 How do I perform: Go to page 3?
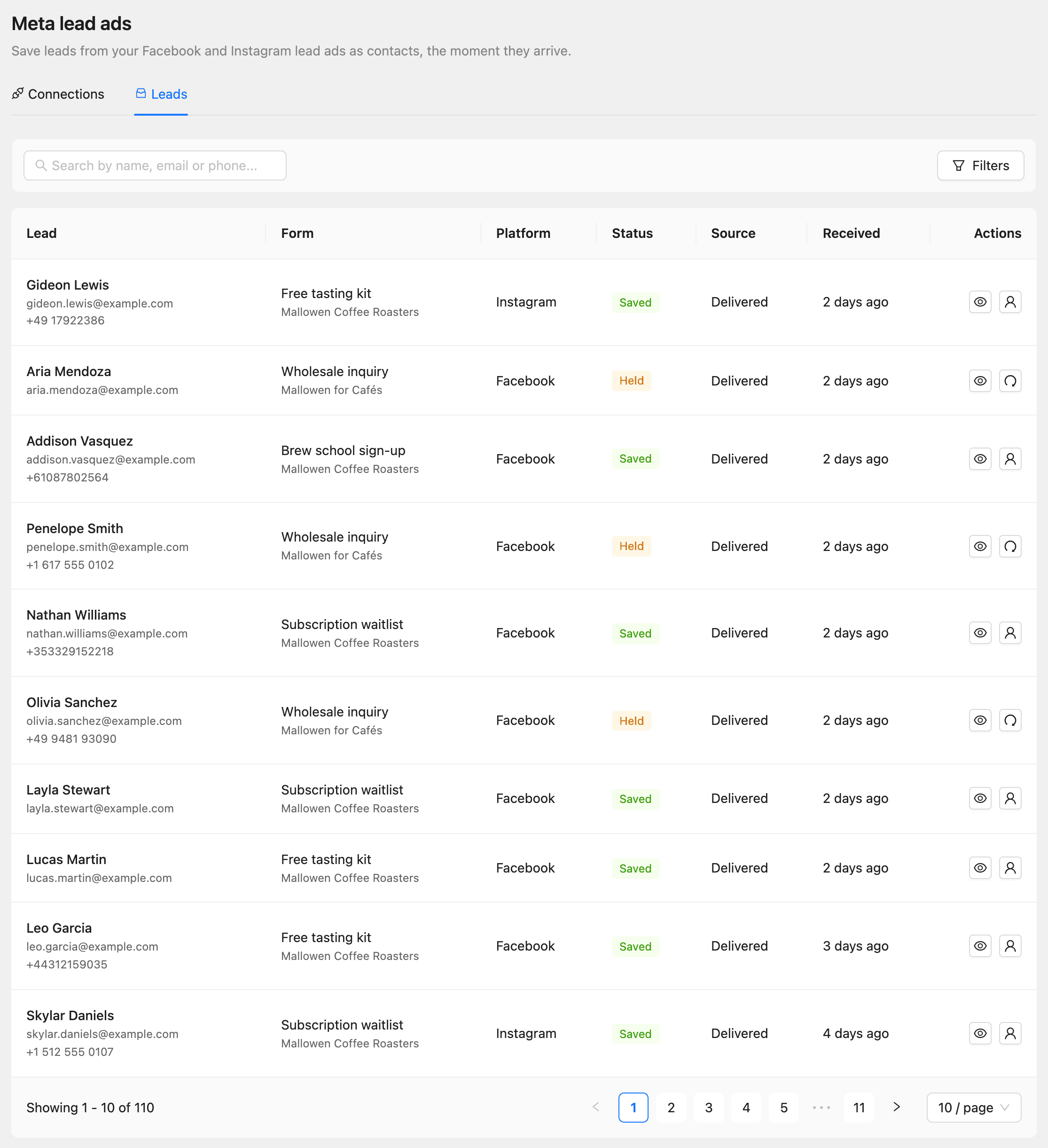click(x=709, y=1108)
